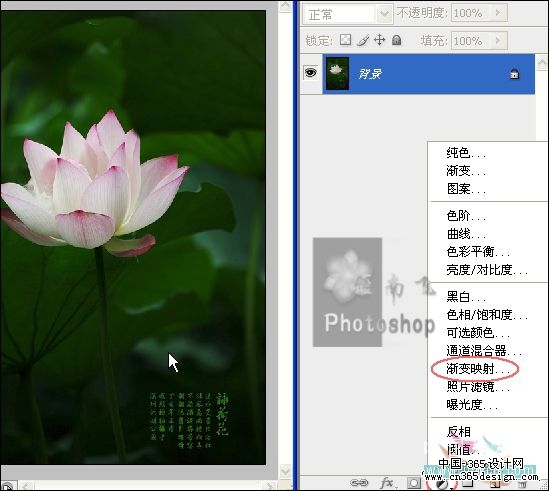Click the lock transparent pixels icon
The image size is (549, 491).
click(345, 40)
